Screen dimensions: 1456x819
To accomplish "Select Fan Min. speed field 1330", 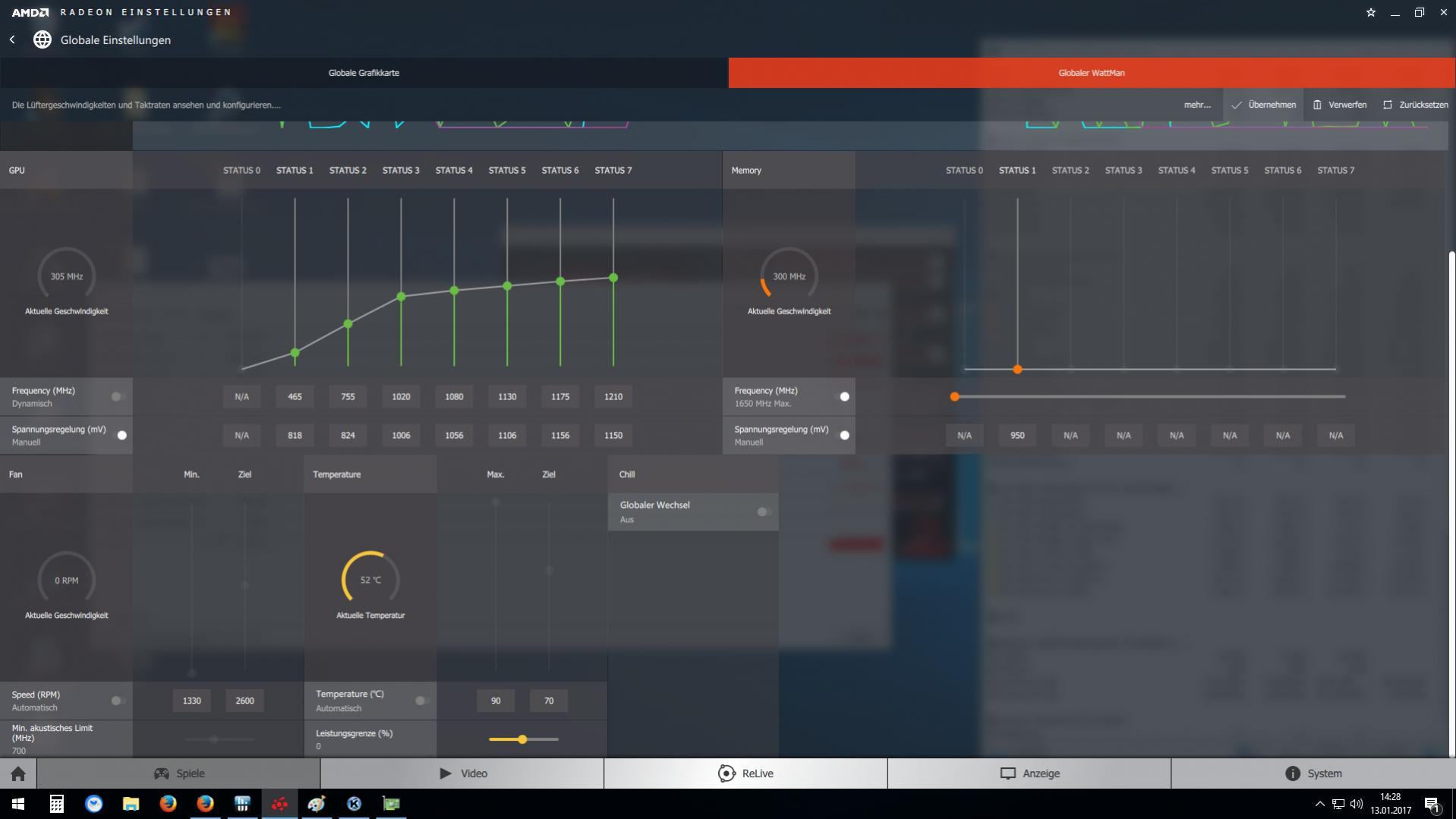I will click(191, 701).
